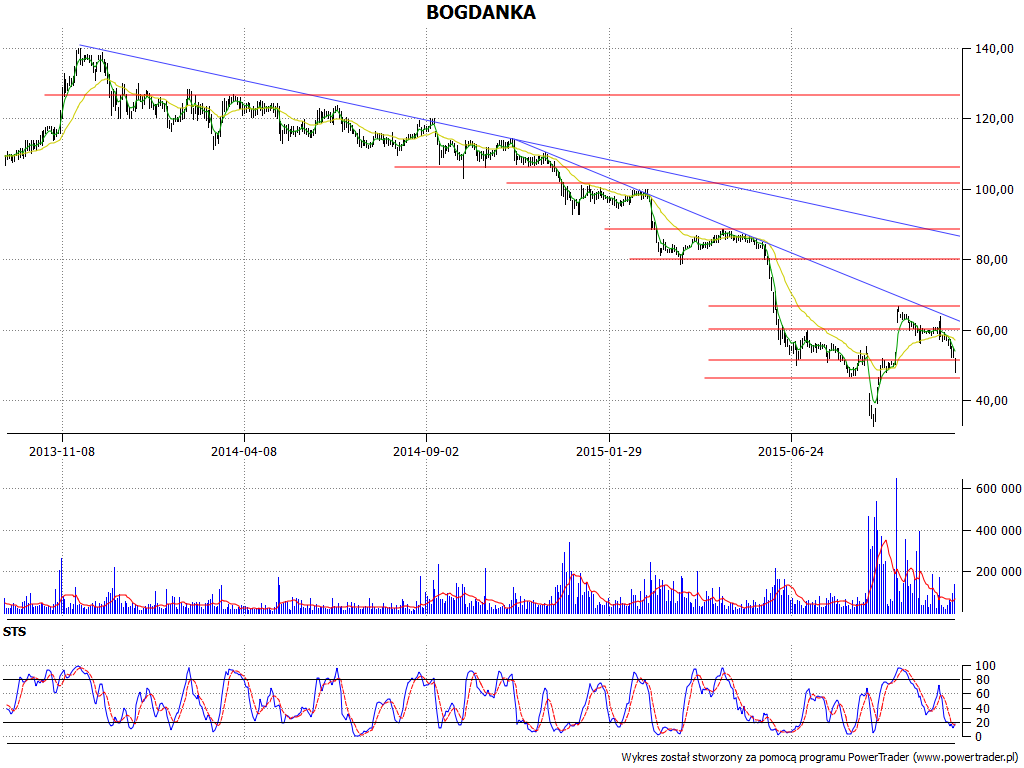The width and height of the screenshot is (1024, 768).
Task: Click the date label 2014-09-02
Action: coord(426,451)
